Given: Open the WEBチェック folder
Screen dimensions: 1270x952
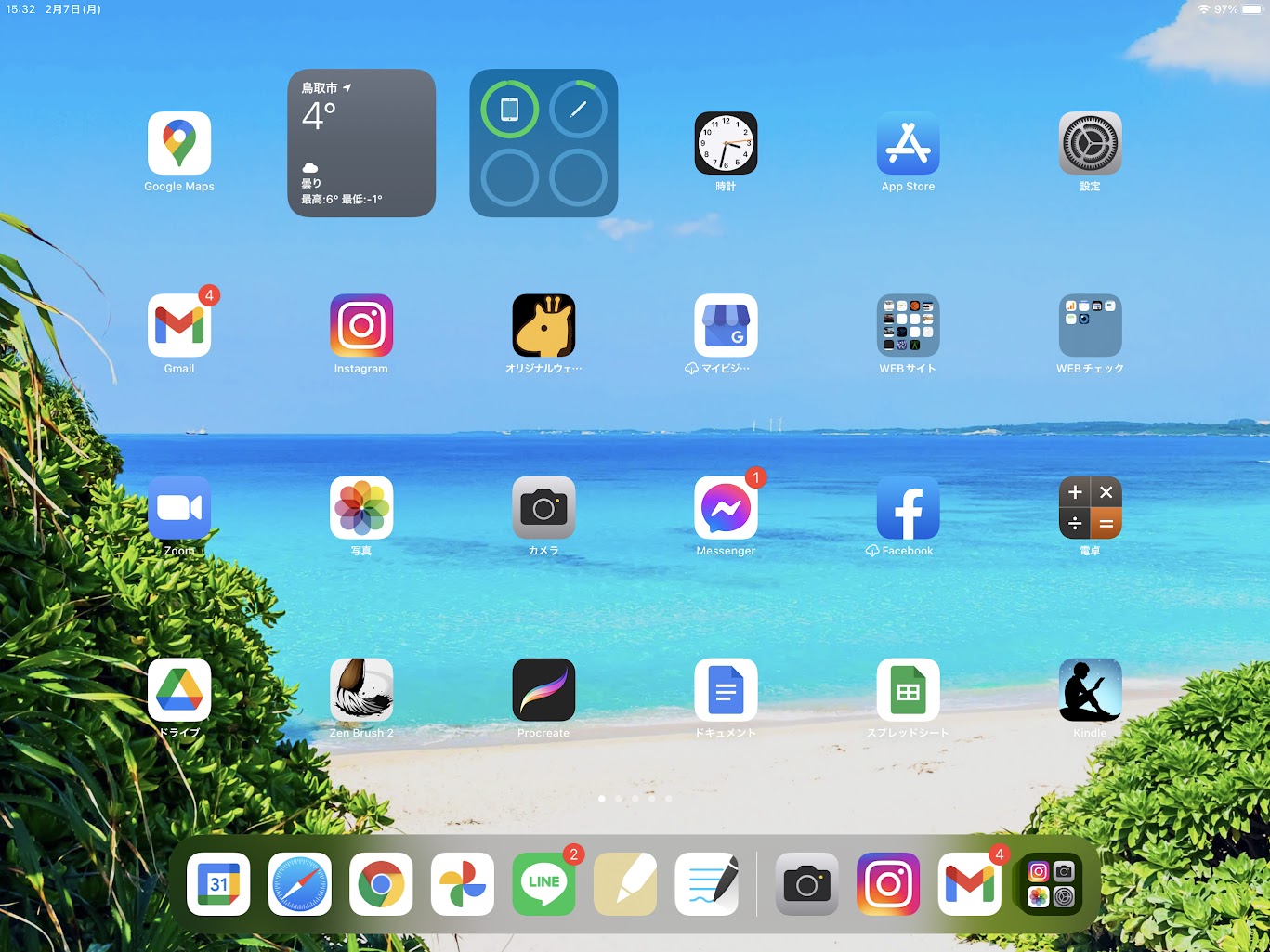Looking at the screenshot, I should (x=1090, y=325).
